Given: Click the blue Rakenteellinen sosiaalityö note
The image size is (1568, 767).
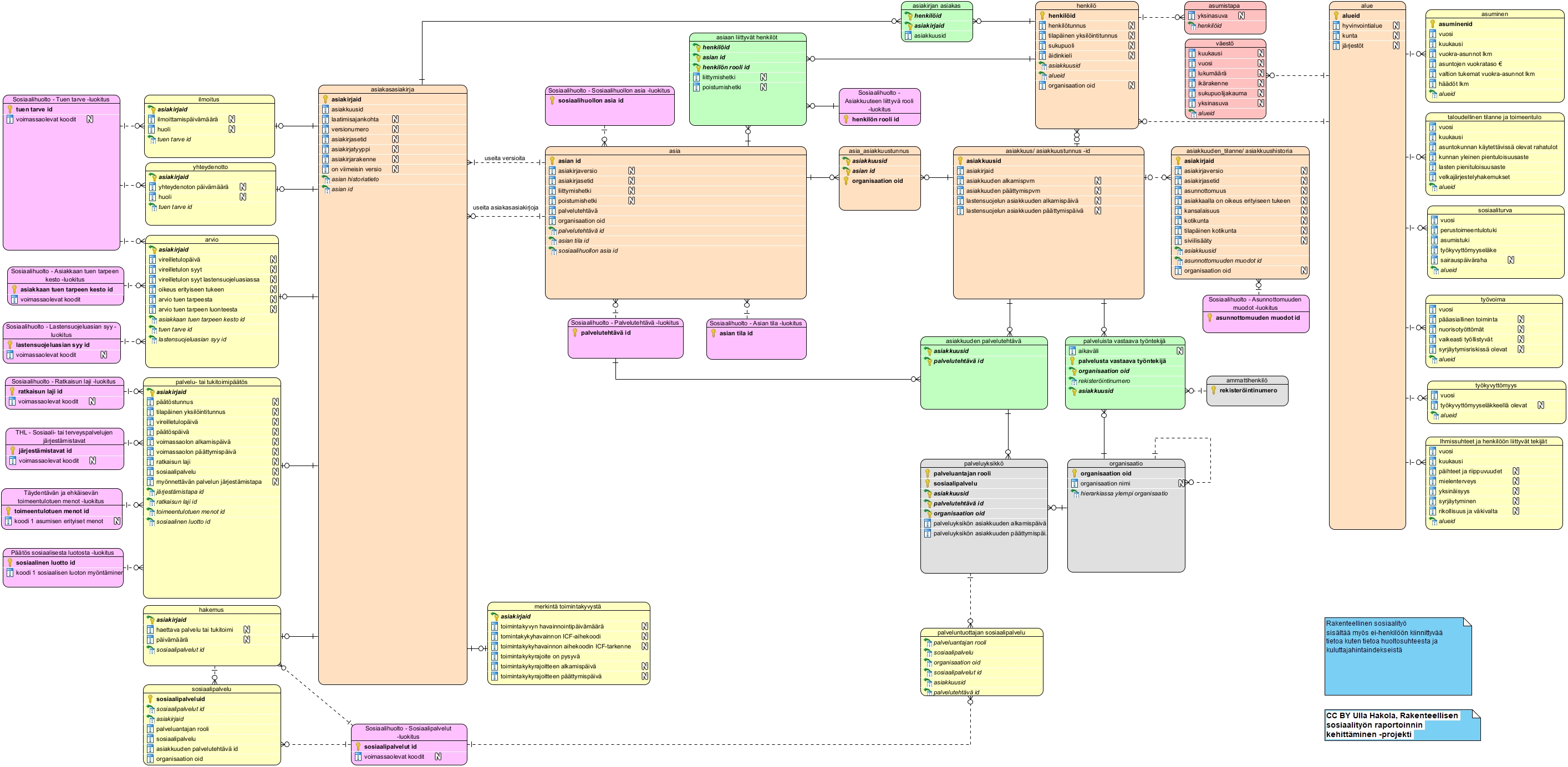Looking at the screenshot, I should click(1397, 656).
